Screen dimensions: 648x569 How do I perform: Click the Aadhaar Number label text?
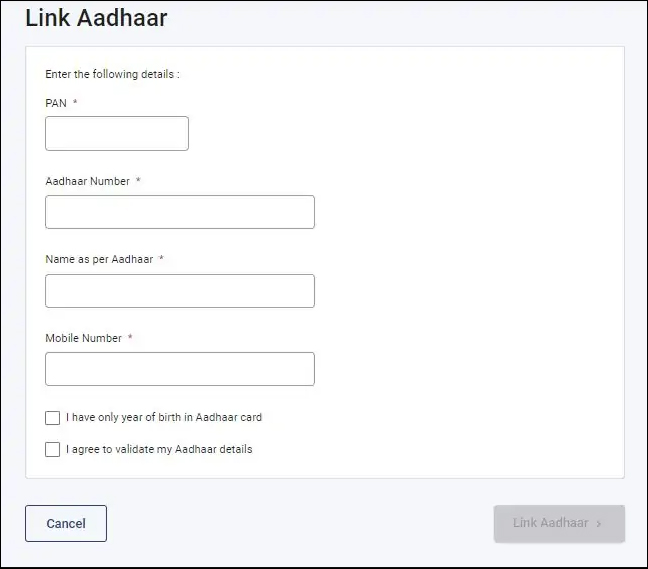pos(88,181)
